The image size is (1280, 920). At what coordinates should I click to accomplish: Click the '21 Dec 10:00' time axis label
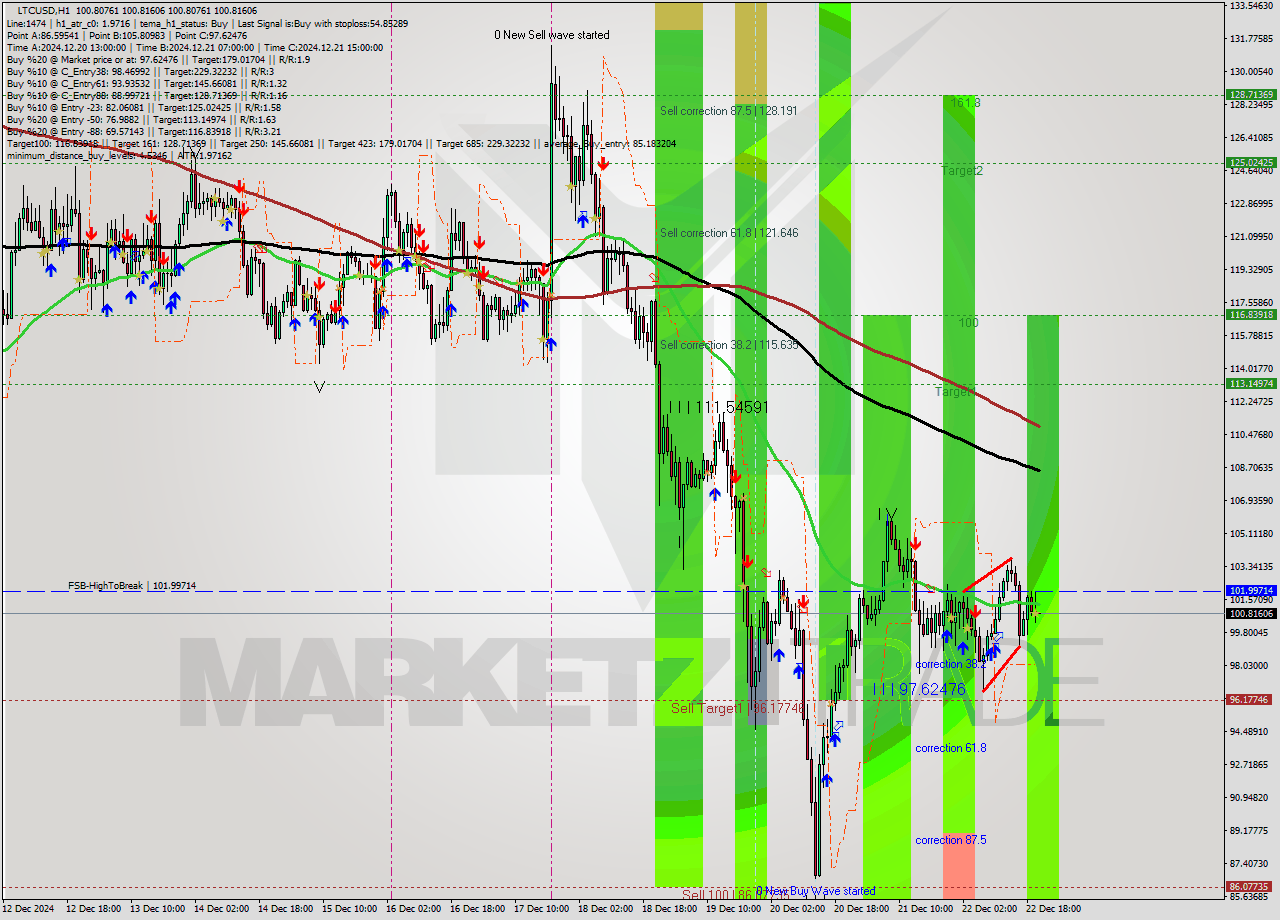pos(927,908)
